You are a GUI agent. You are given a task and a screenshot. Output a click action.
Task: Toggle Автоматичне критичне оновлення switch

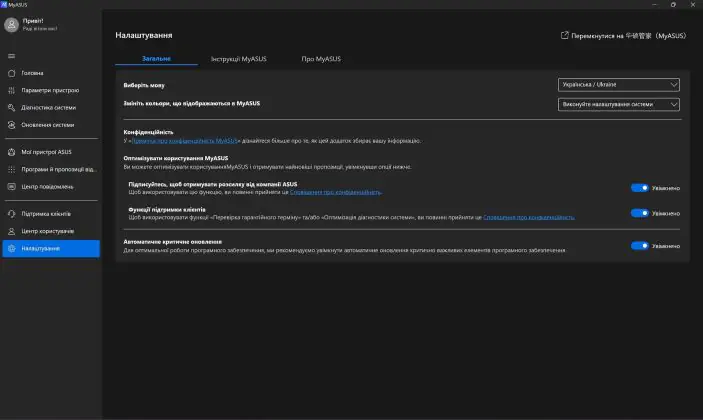[x=639, y=246]
